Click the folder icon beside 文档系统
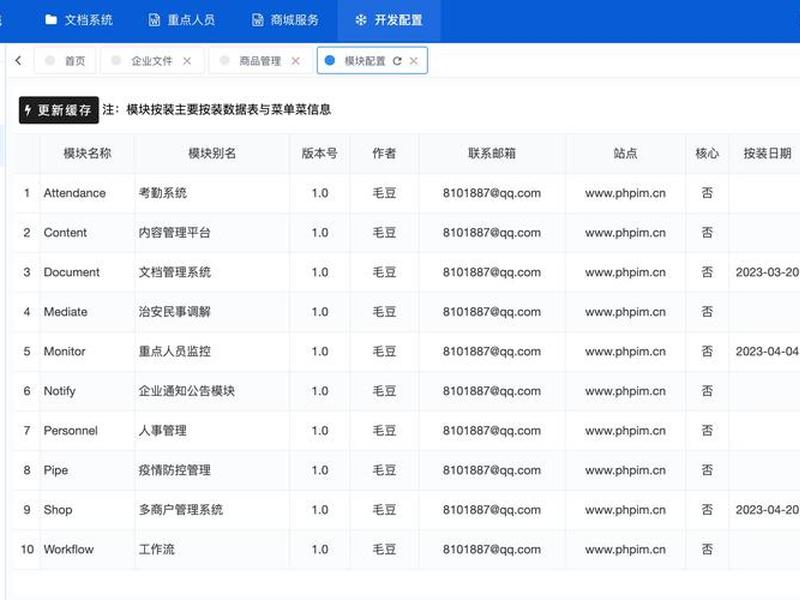The image size is (800, 600). click(51, 20)
